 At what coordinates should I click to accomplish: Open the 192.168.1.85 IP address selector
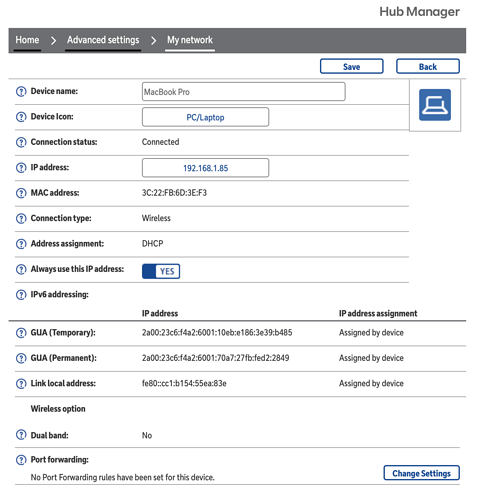click(x=205, y=168)
